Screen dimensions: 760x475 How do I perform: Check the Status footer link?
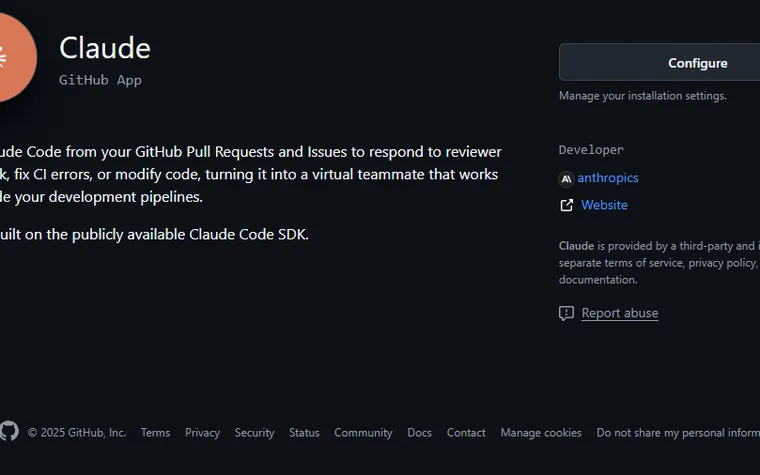(304, 432)
